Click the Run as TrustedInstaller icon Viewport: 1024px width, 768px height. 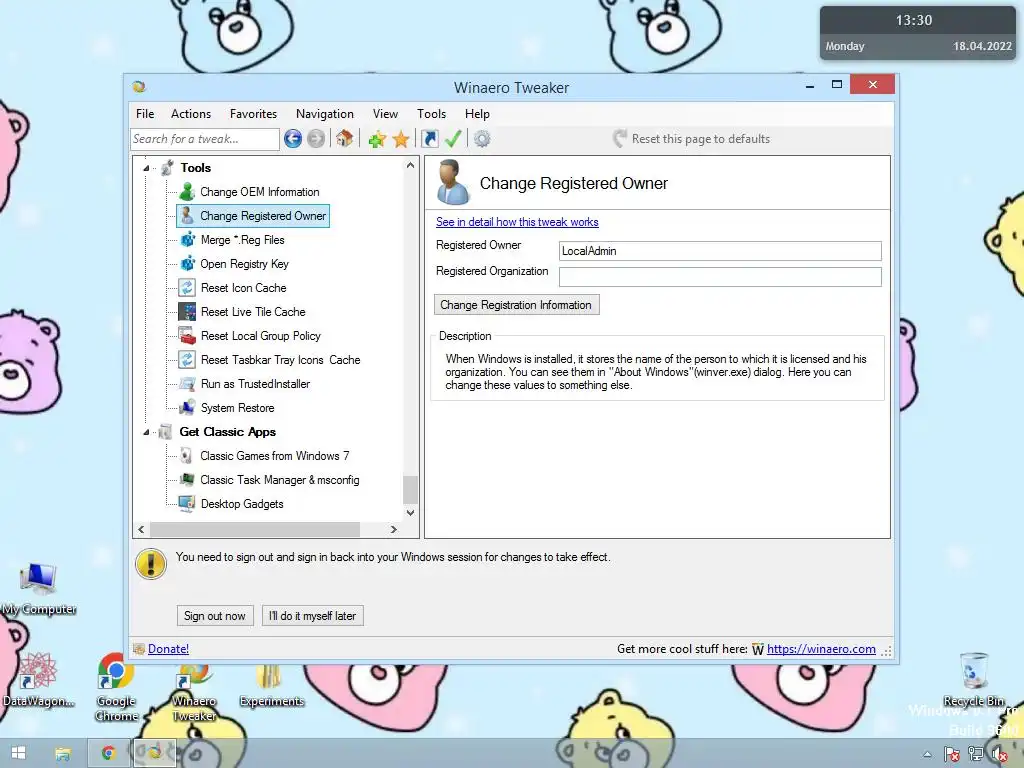(x=187, y=384)
